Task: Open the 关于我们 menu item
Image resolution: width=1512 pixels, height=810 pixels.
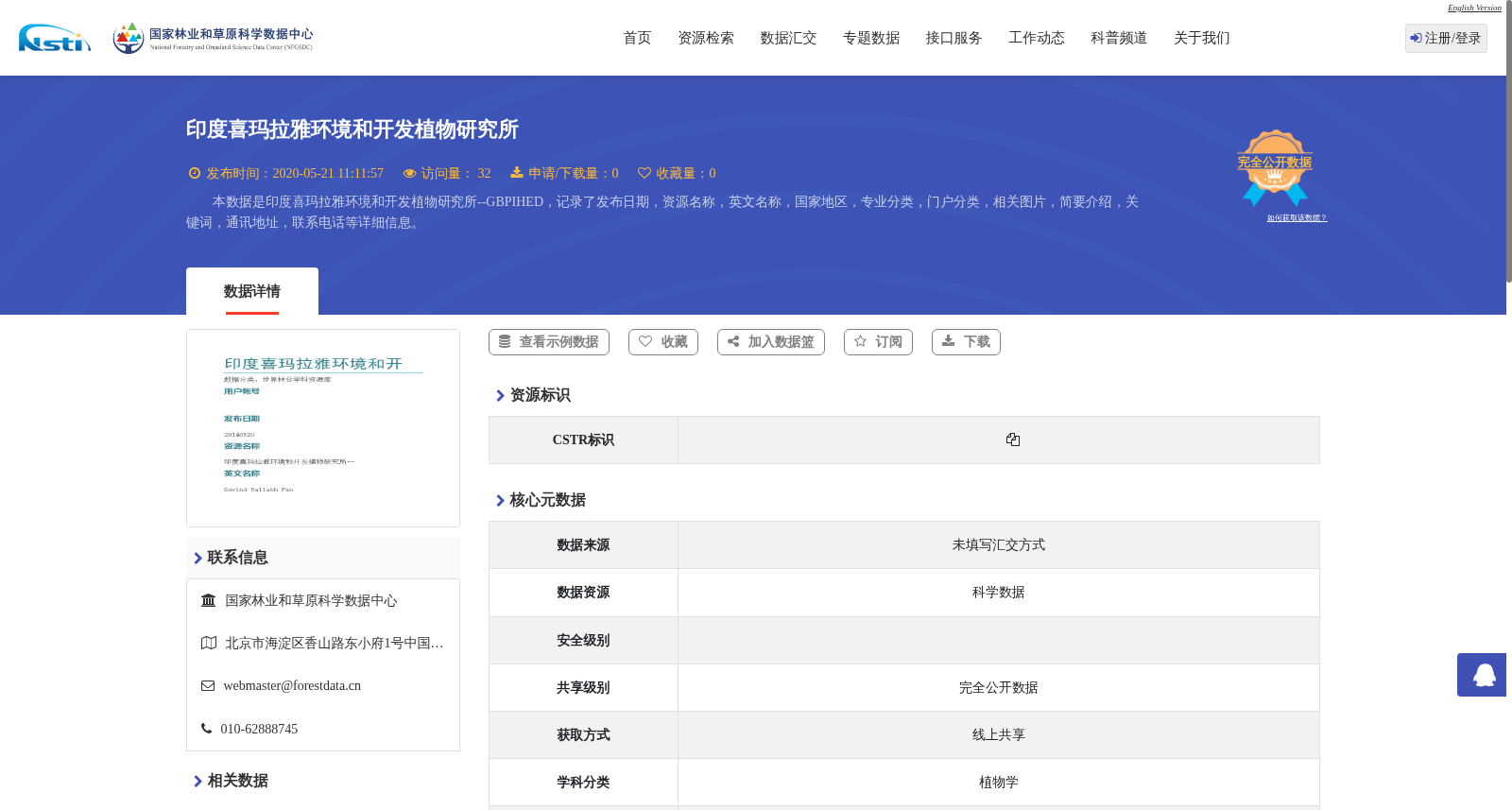Action: coord(1202,38)
